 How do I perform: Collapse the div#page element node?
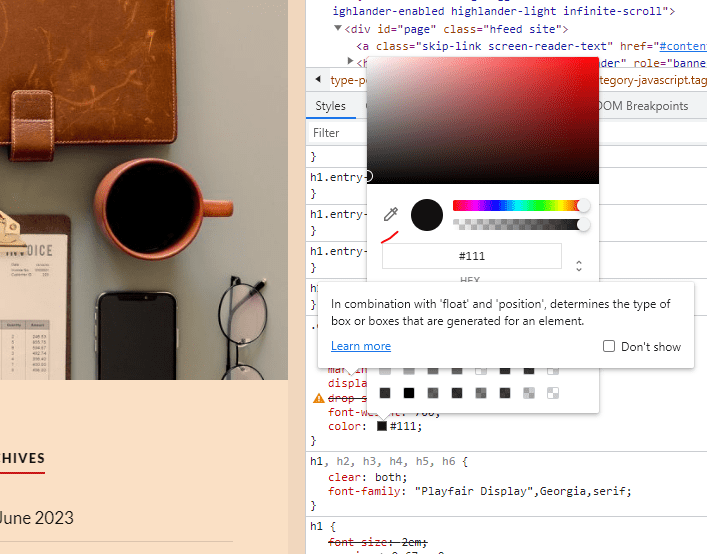[337, 29]
